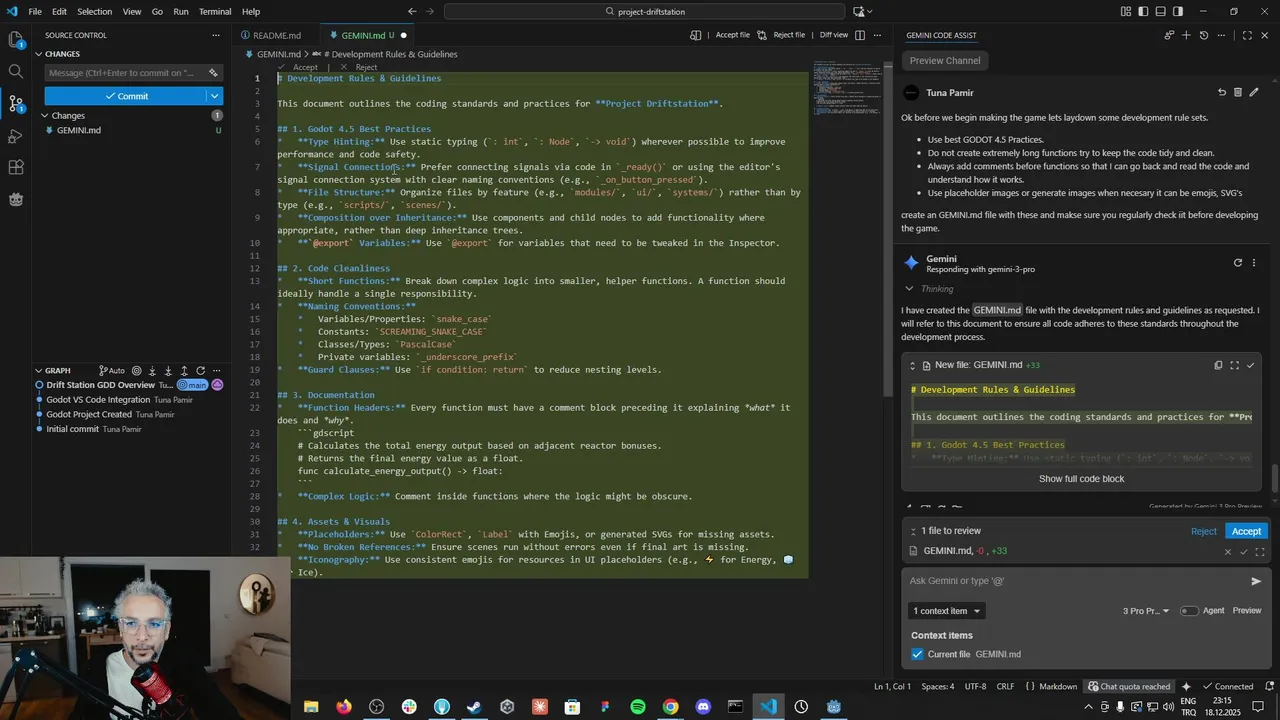This screenshot has width=1280, height=720.
Task: Toggle the secondary side bar layout icon
Action: coord(1178,11)
